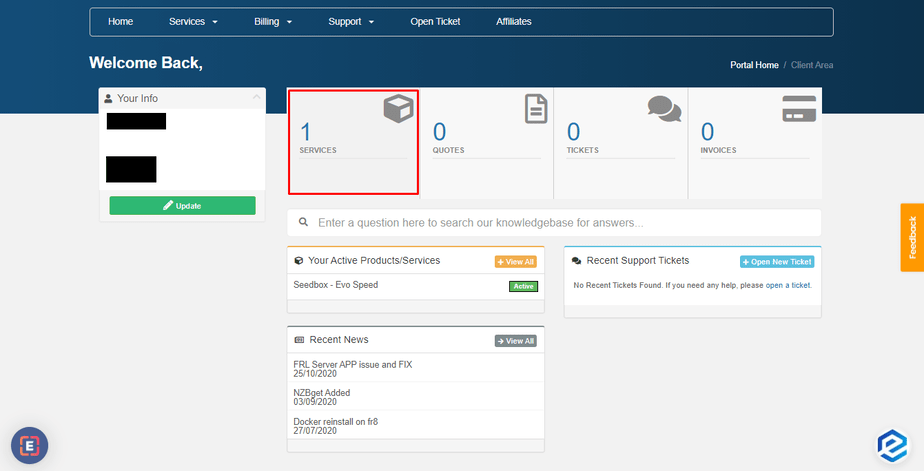Click the newspaper icon beside Recent News
Screen dimensions: 924x471
tap(299, 340)
